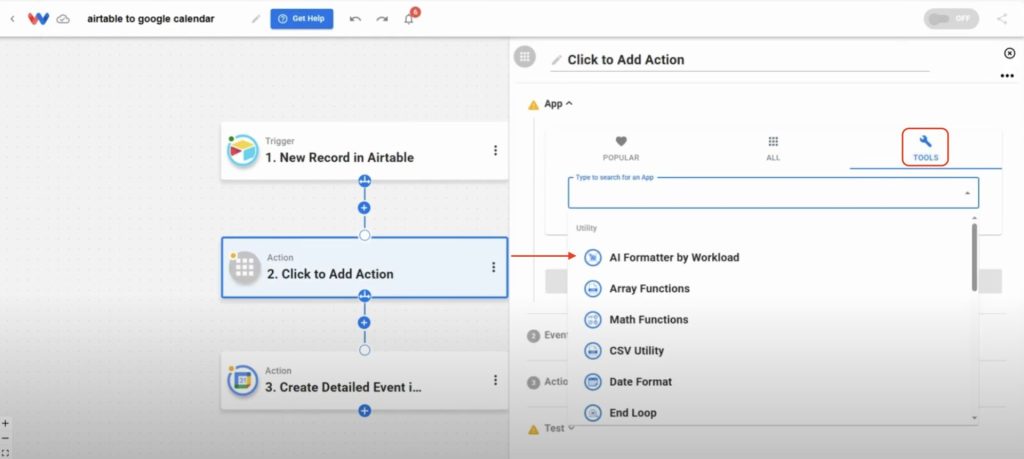Click branch icon under step 2
Screen dimensions: 1024x459
pos(364,296)
